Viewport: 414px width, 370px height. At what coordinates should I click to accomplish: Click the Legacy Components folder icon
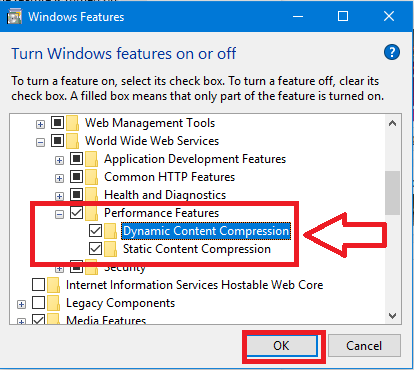[x=53, y=303]
